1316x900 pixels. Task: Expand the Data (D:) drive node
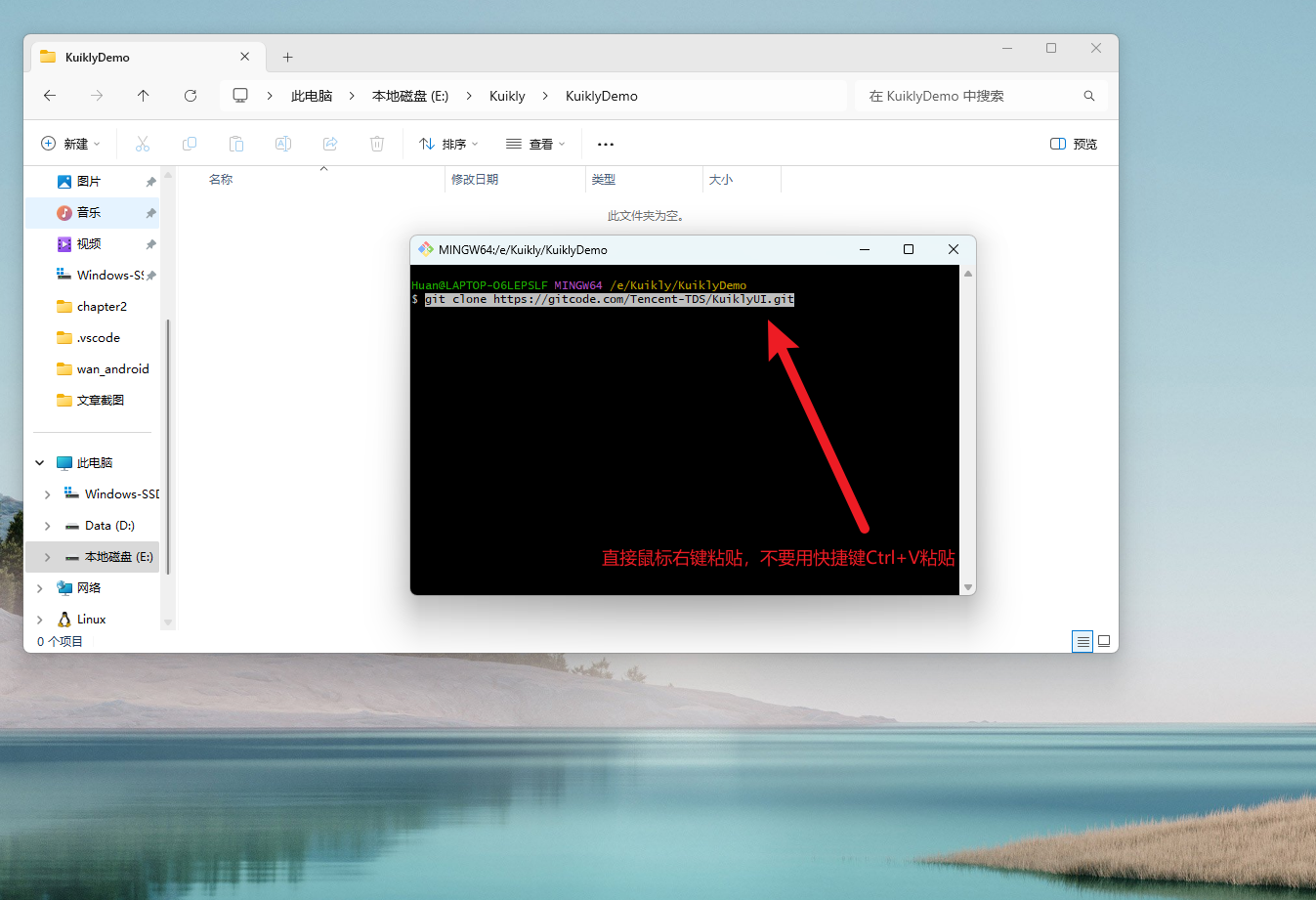tap(48, 526)
